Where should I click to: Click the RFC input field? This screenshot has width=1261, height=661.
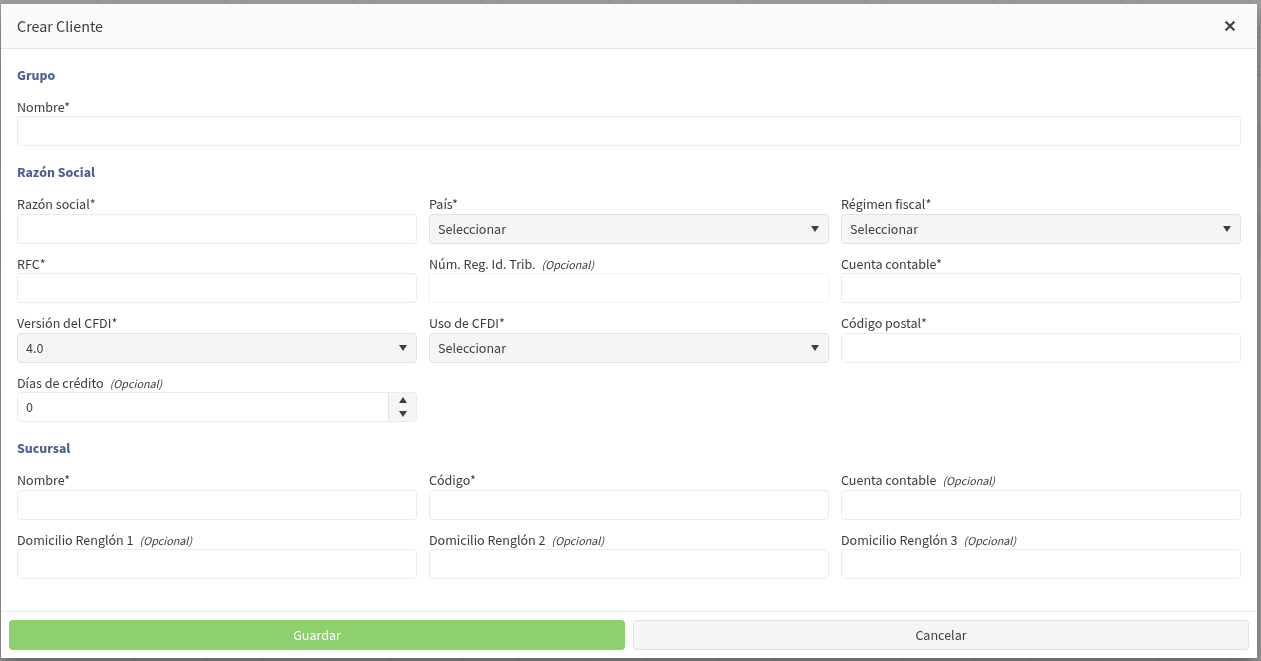point(217,288)
